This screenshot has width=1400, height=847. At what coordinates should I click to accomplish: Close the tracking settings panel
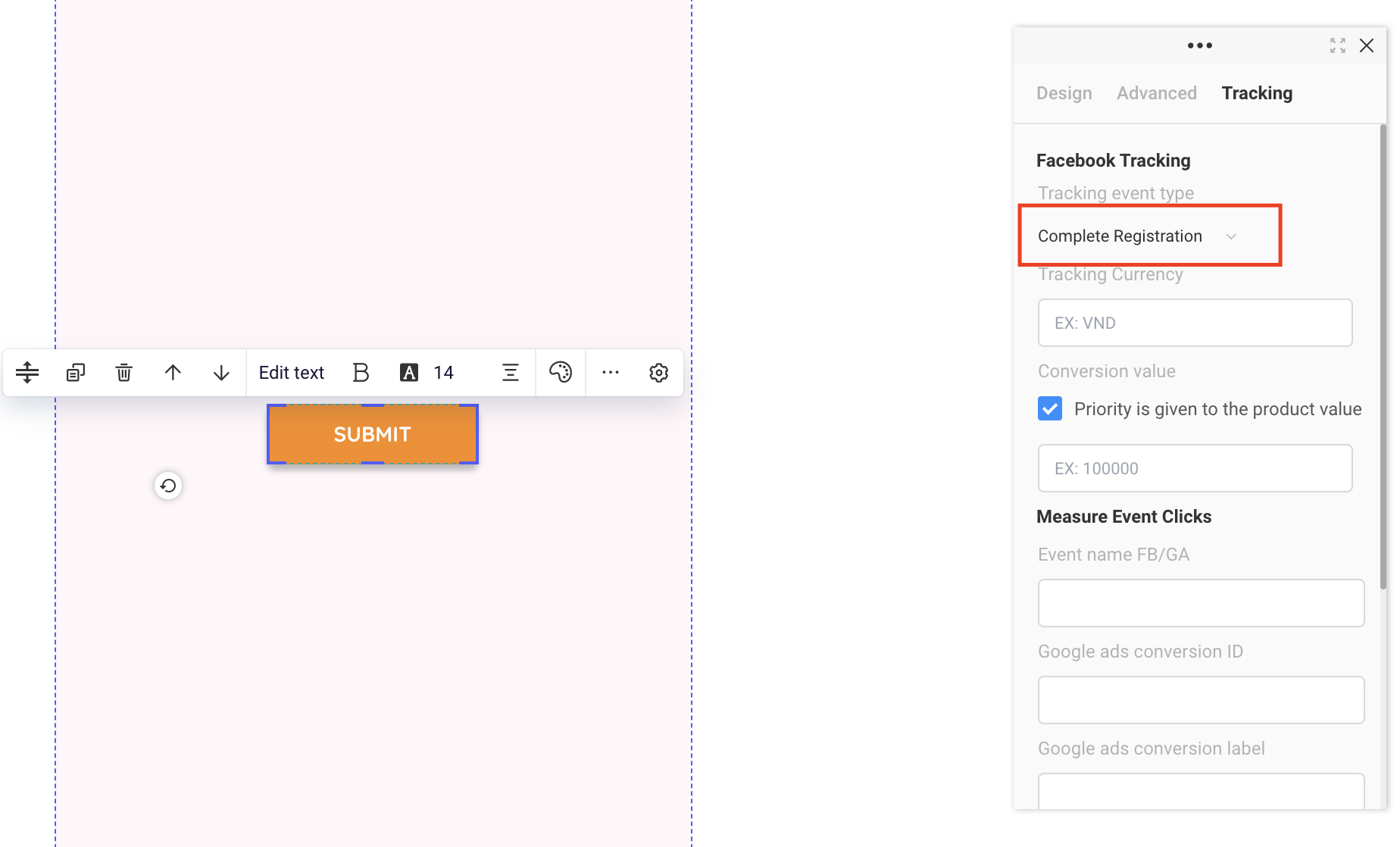tap(1367, 45)
